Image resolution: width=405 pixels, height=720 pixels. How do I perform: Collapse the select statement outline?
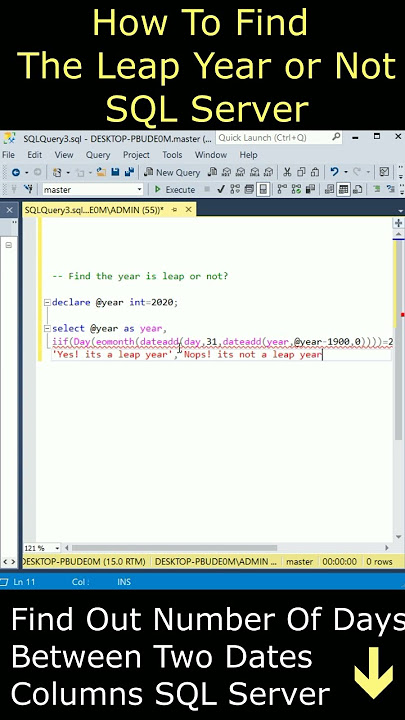click(x=47, y=329)
